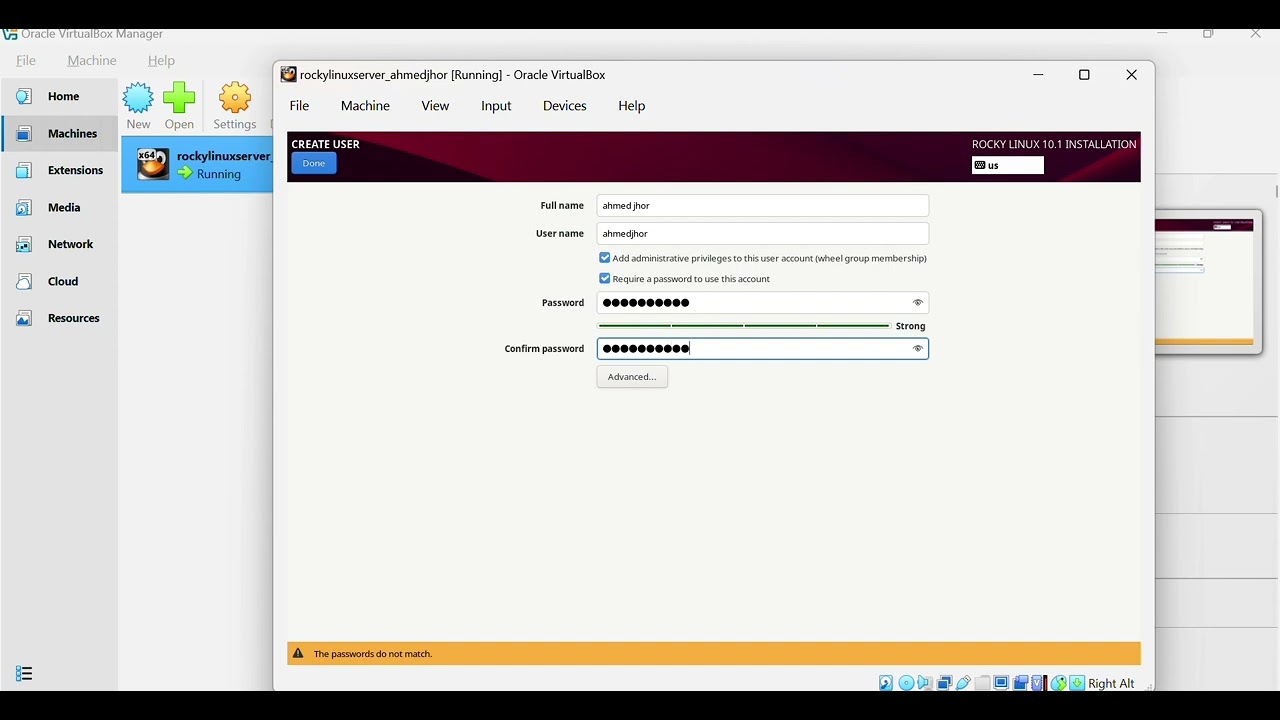
Task: Click the Password input field
Action: pyautogui.click(x=763, y=303)
